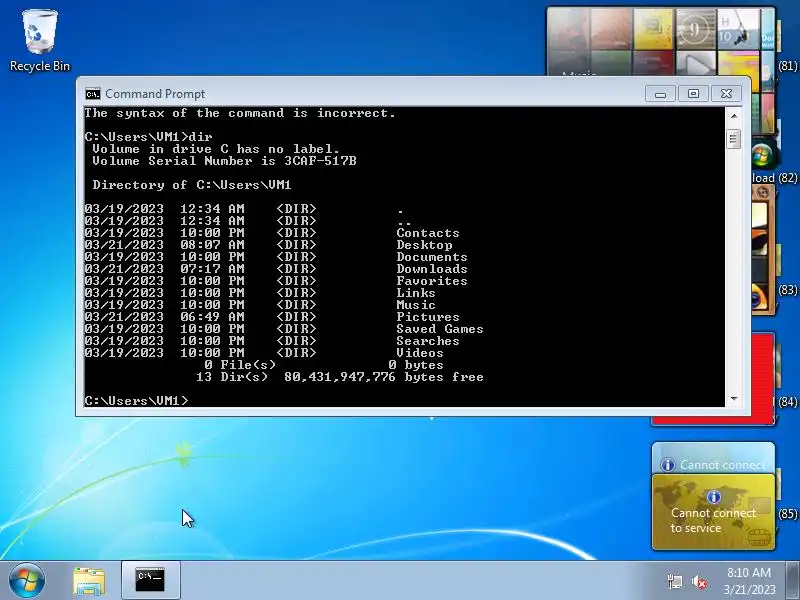Click the last C:\Users\VM1> prompt line

tap(137, 401)
